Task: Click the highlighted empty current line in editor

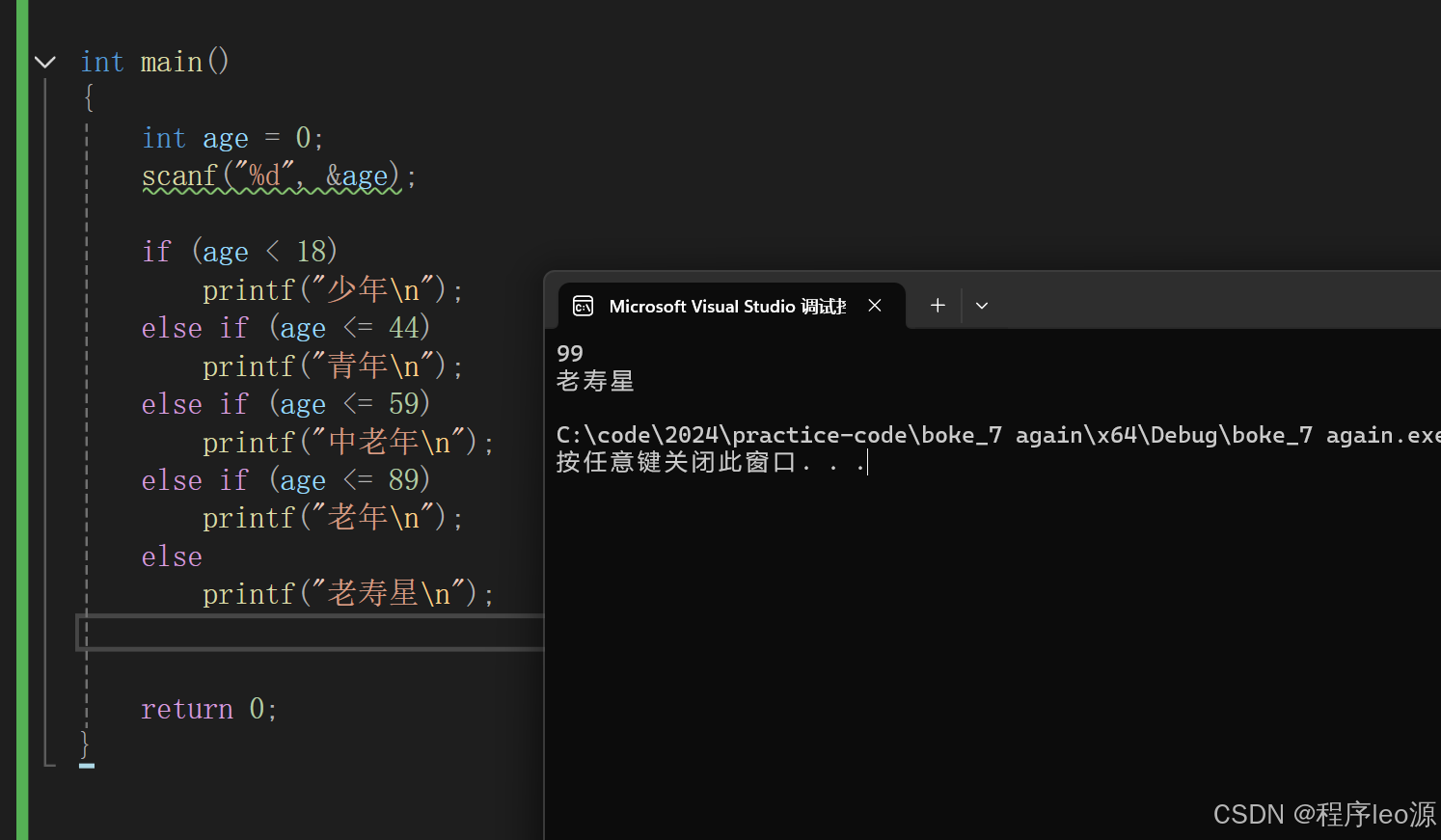Action: (x=311, y=633)
